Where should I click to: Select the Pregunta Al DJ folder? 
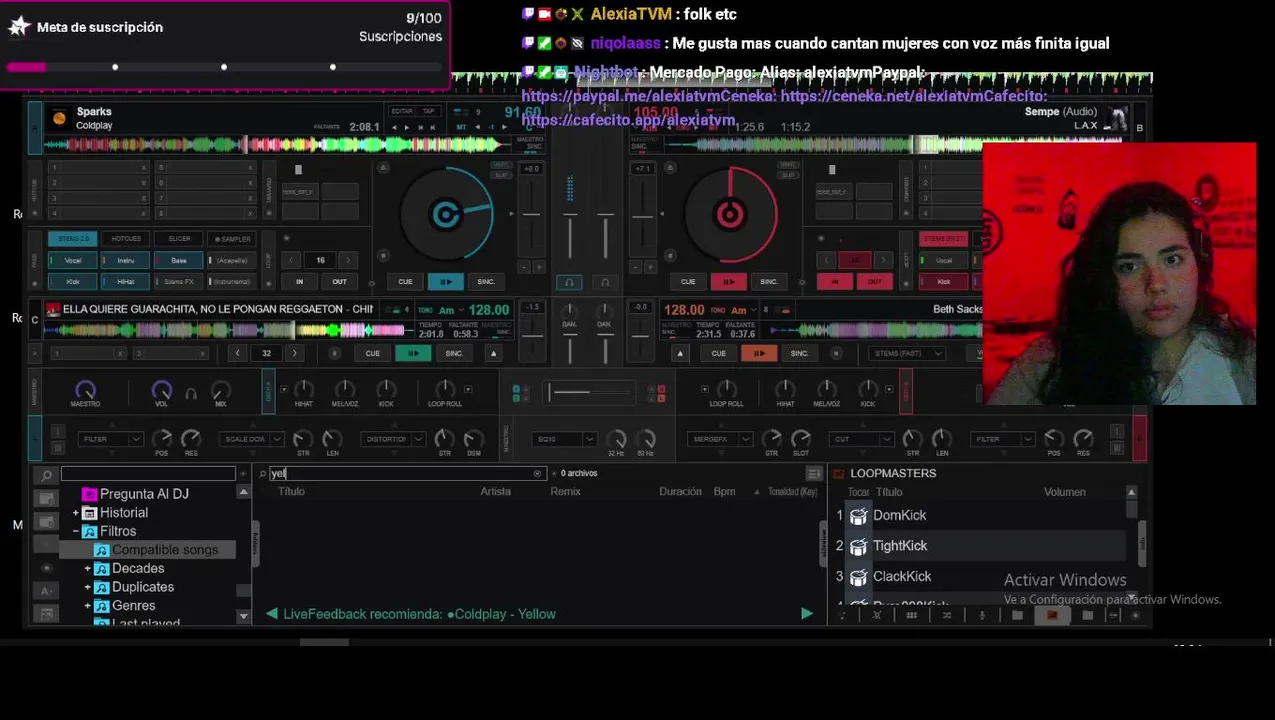tap(144, 494)
